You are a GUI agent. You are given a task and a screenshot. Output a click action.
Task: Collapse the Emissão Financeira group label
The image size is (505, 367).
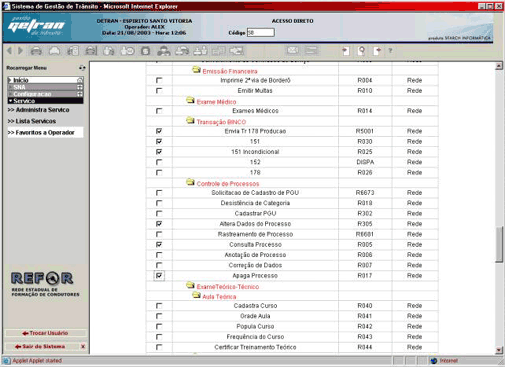click(x=230, y=71)
